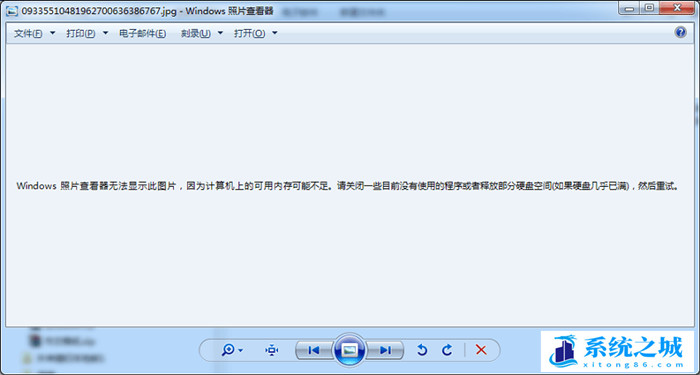The width and height of the screenshot is (700, 375).
Task: Click the 电子邮件(E) button
Action: pos(142,33)
